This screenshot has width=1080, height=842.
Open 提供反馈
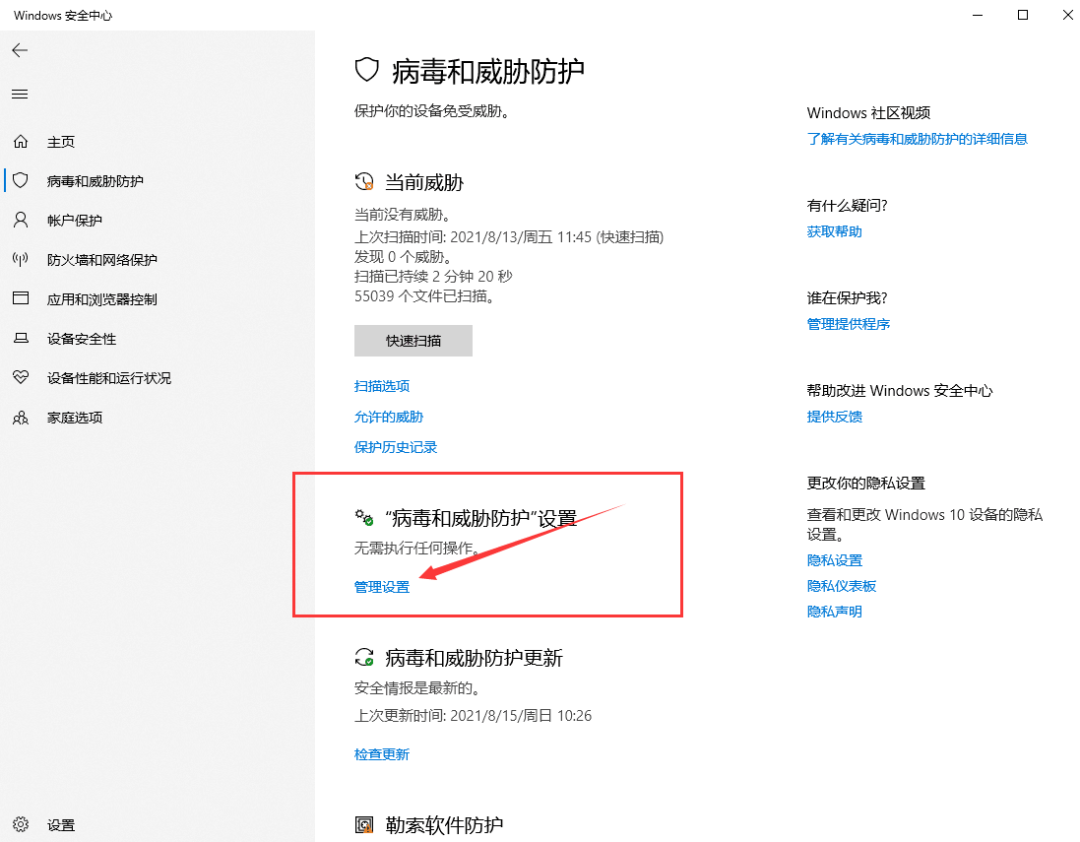click(834, 417)
